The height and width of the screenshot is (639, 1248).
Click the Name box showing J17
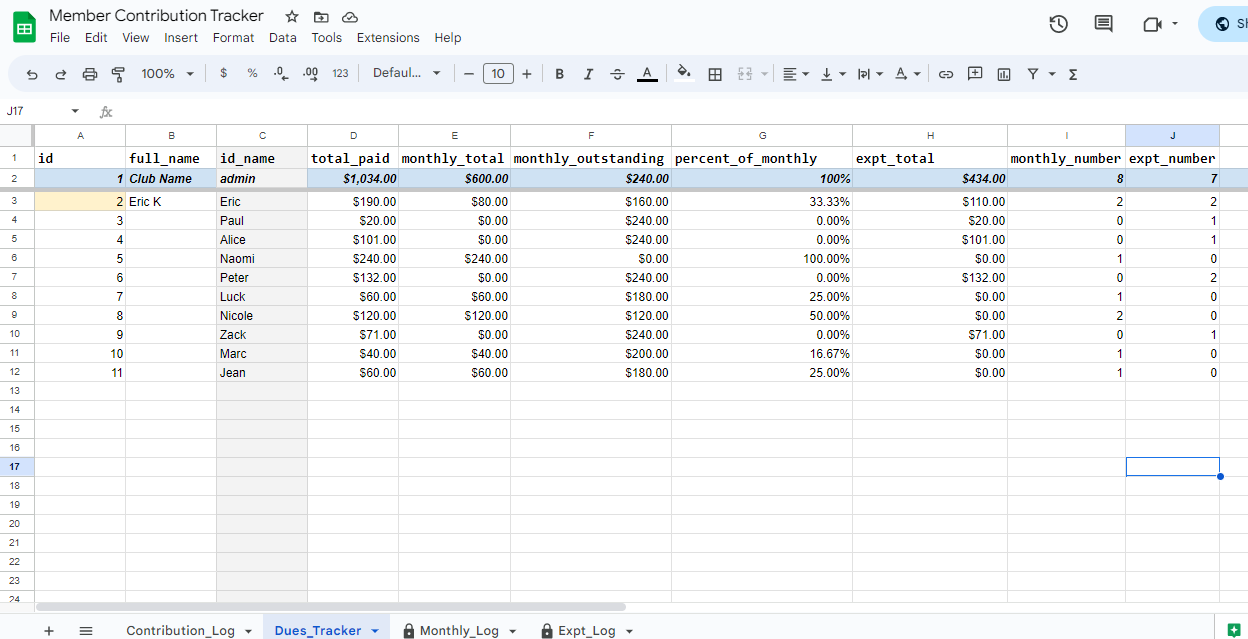click(x=40, y=111)
